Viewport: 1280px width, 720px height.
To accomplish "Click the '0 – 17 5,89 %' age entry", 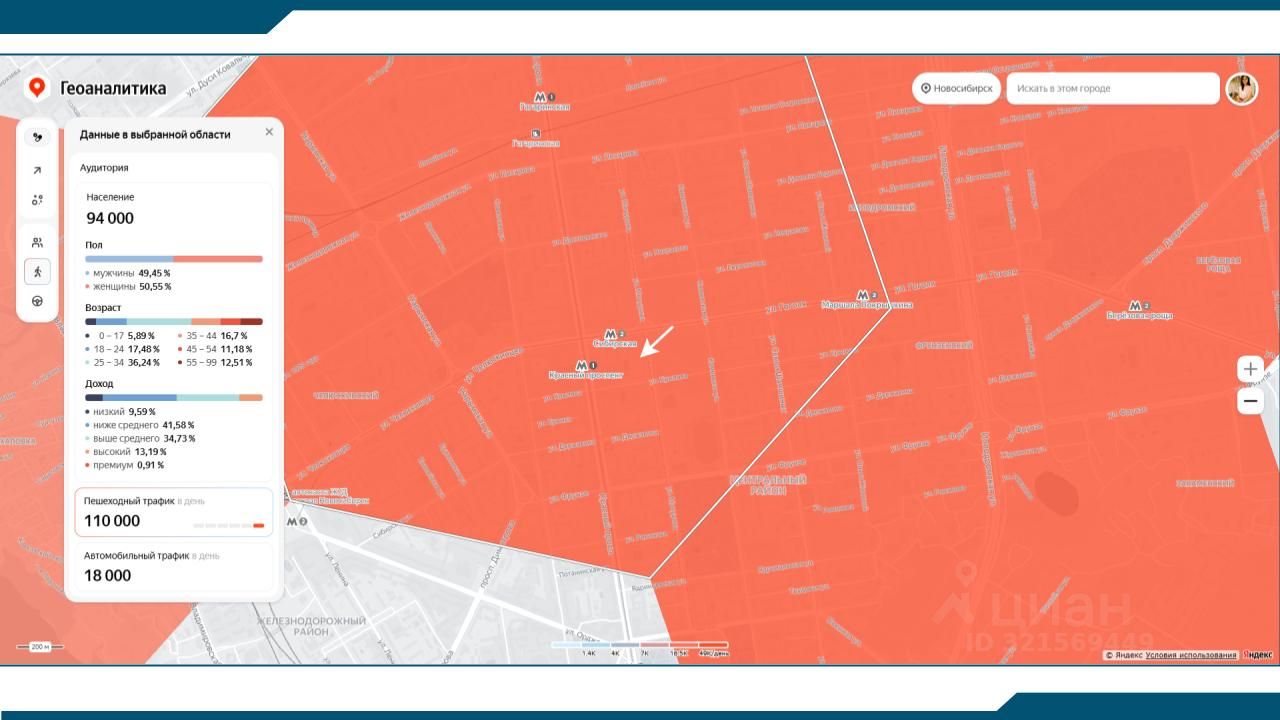I will 121,336.
